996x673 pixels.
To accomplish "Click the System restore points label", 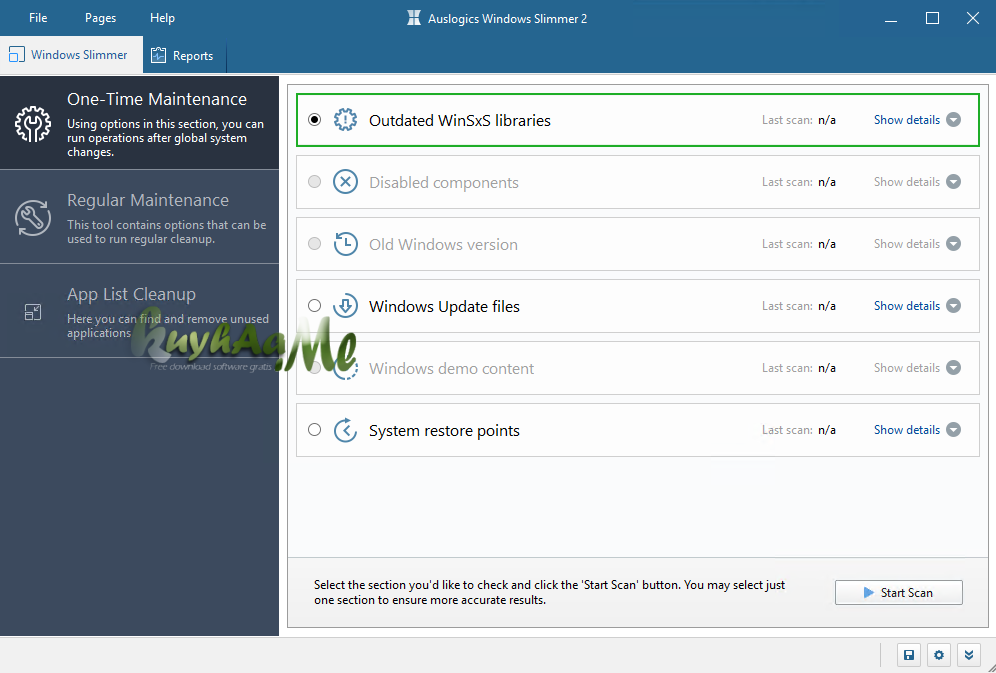I will coord(444,430).
